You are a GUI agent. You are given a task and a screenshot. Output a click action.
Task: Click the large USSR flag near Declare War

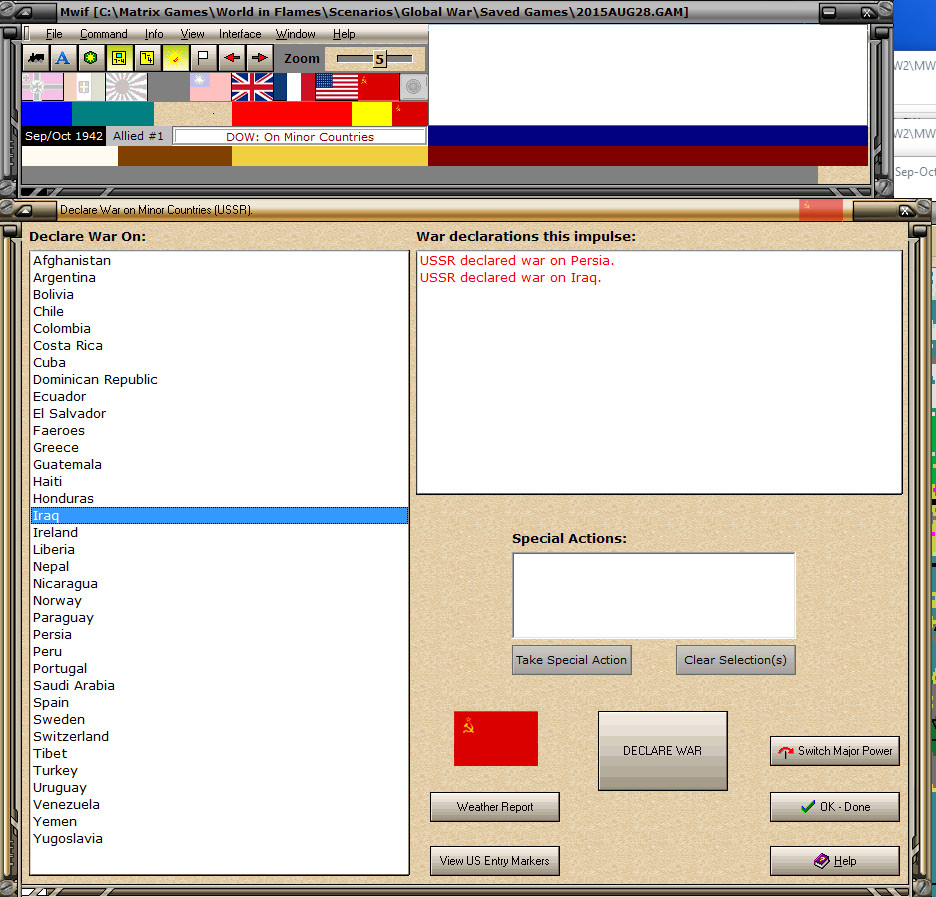[x=495, y=738]
